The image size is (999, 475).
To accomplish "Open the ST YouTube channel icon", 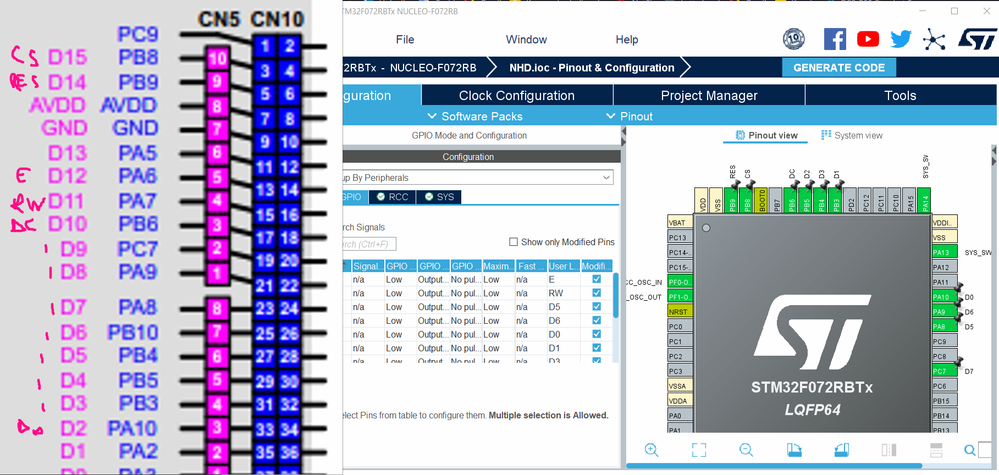I will [868, 39].
